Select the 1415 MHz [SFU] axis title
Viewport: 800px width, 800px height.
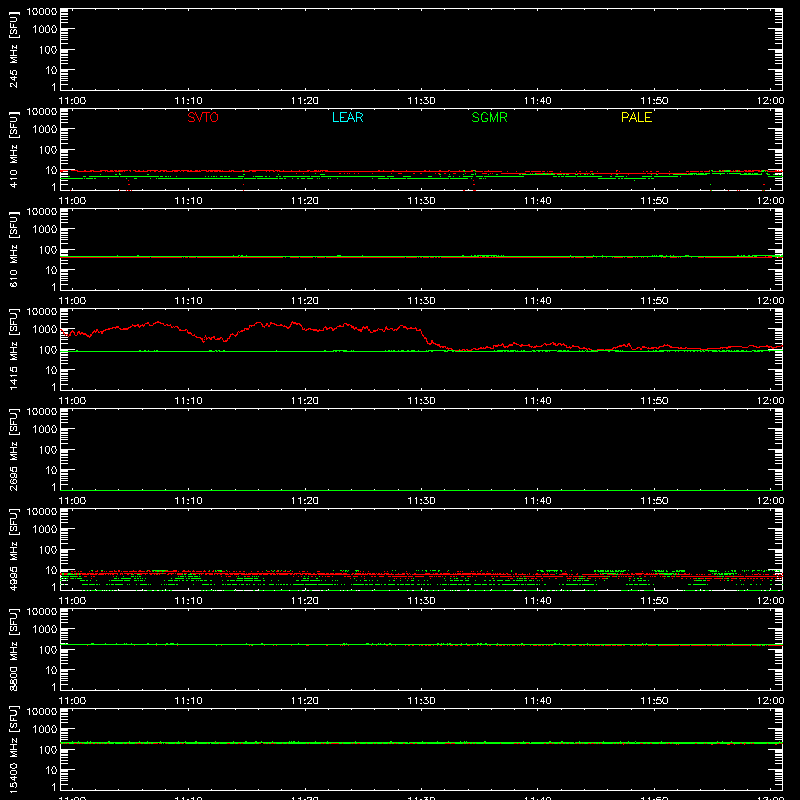point(13,349)
